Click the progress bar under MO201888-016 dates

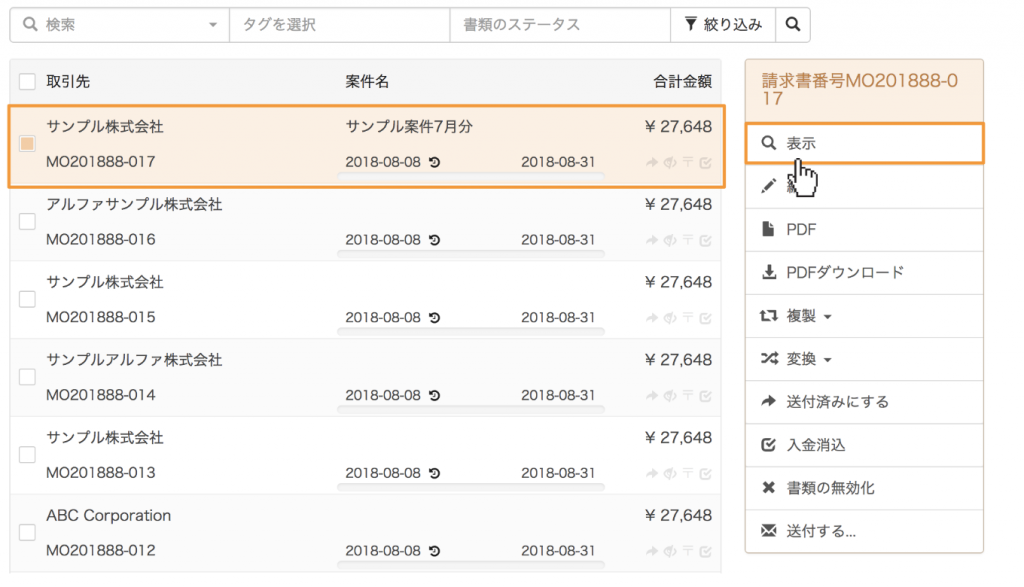tap(471, 255)
